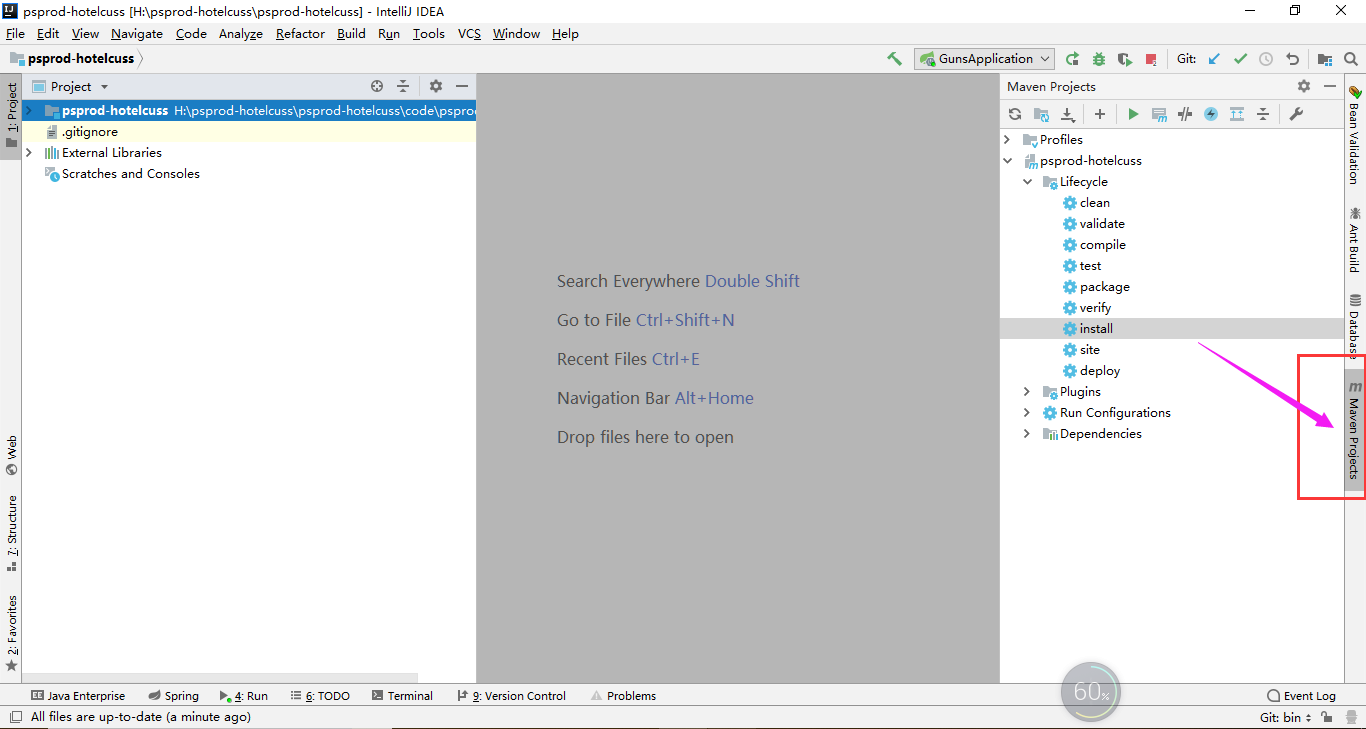The width and height of the screenshot is (1366, 729).
Task: Open the Version Control tool window
Action: tap(511, 696)
